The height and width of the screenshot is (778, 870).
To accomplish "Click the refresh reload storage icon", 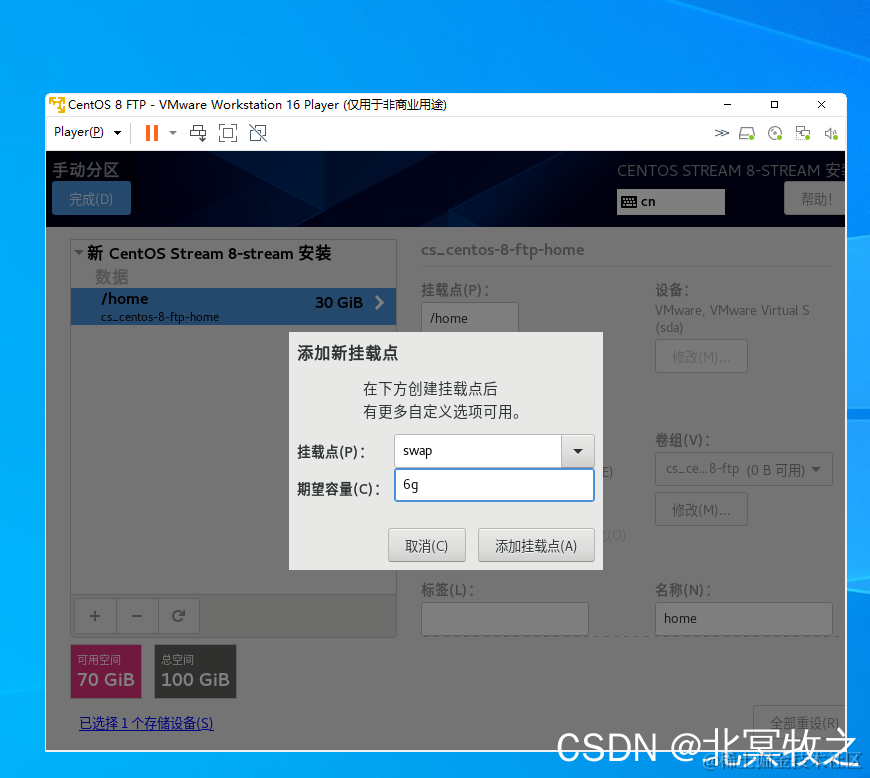I will tap(178, 616).
